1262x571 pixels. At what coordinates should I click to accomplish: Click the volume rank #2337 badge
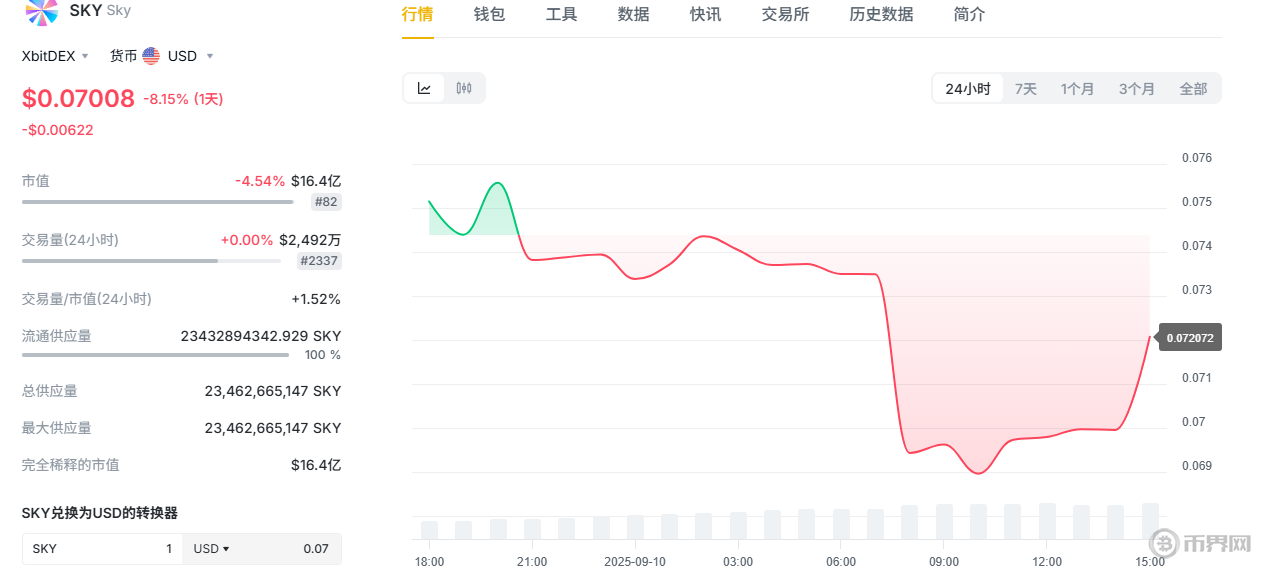(x=319, y=261)
